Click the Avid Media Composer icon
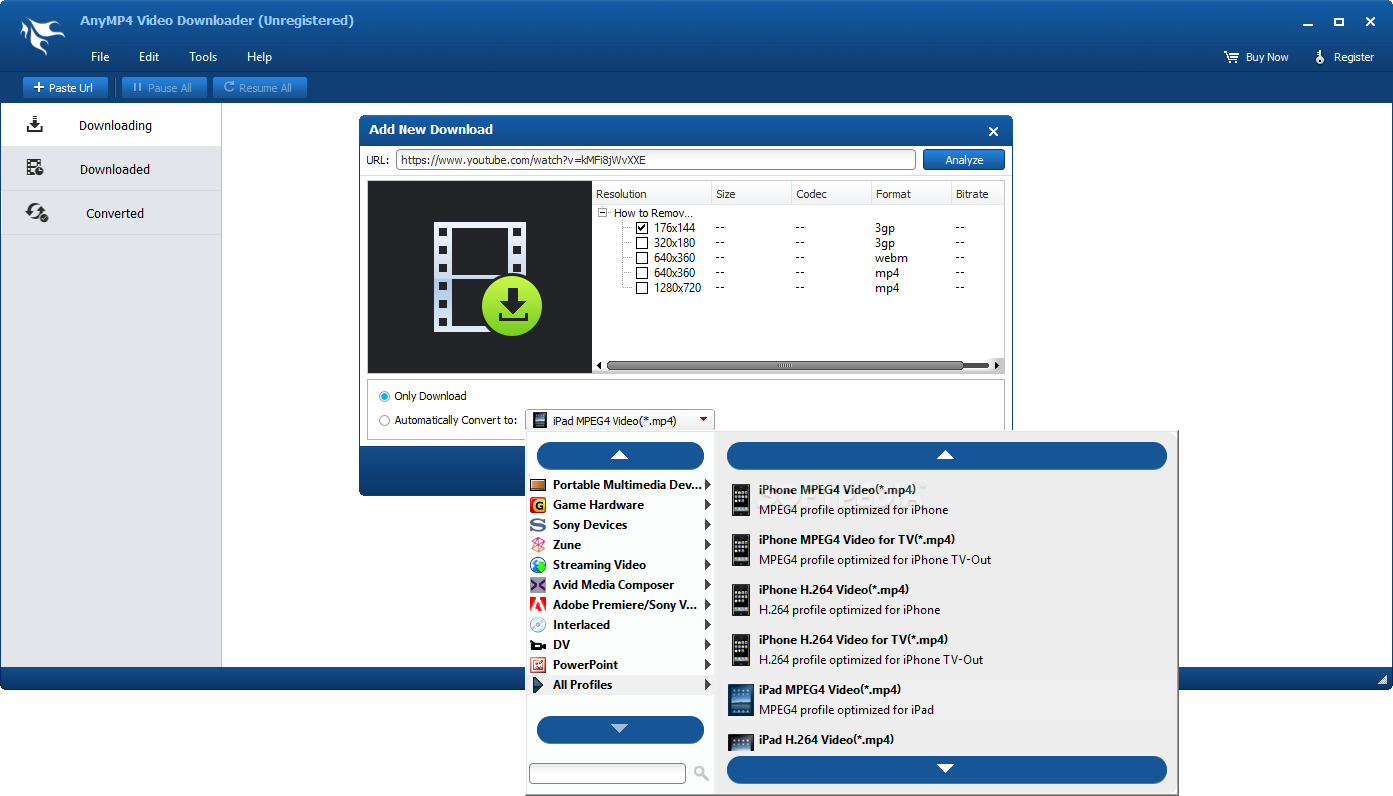The height and width of the screenshot is (796, 1393). (x=538, y=585)
